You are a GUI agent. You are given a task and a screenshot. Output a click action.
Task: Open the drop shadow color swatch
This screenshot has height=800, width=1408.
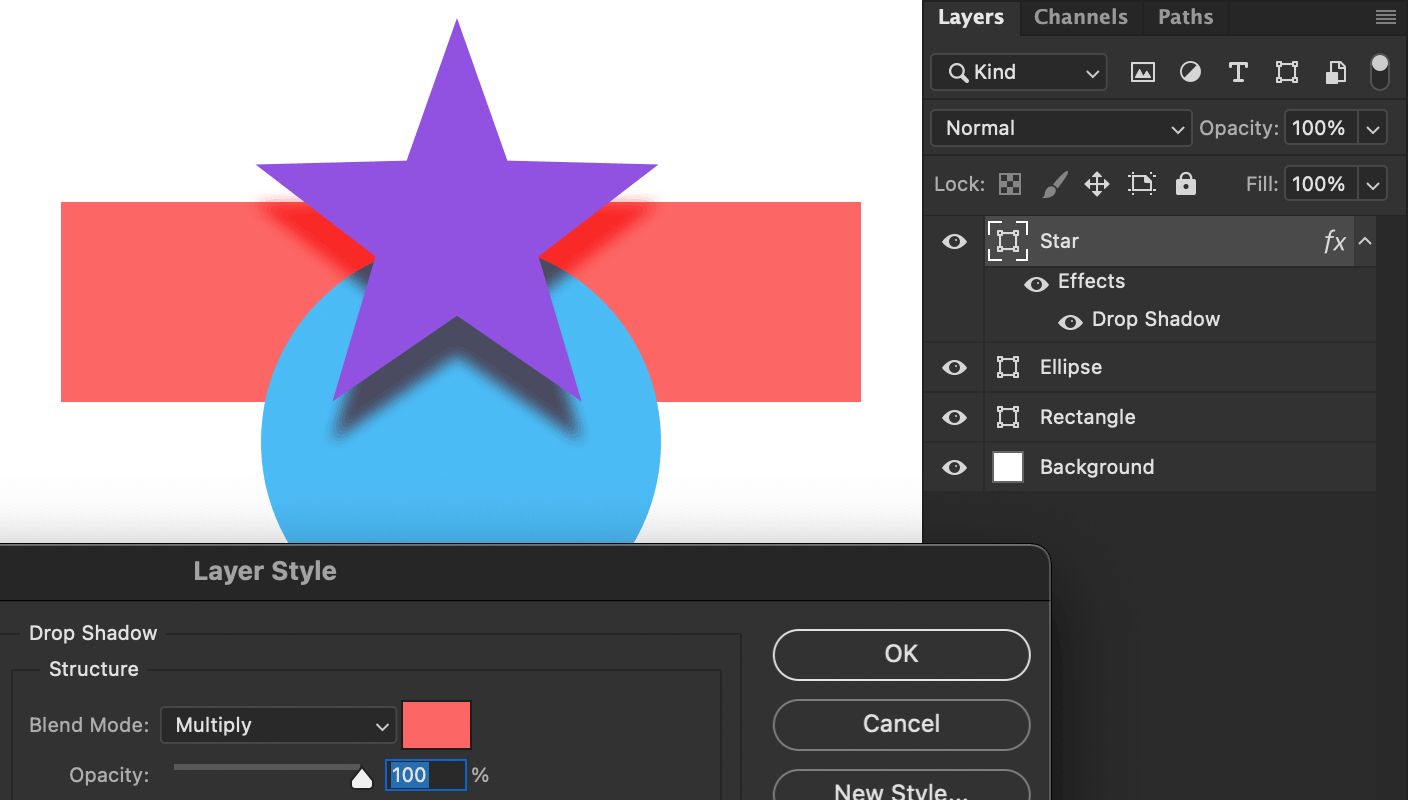click(x=436, y=725)
